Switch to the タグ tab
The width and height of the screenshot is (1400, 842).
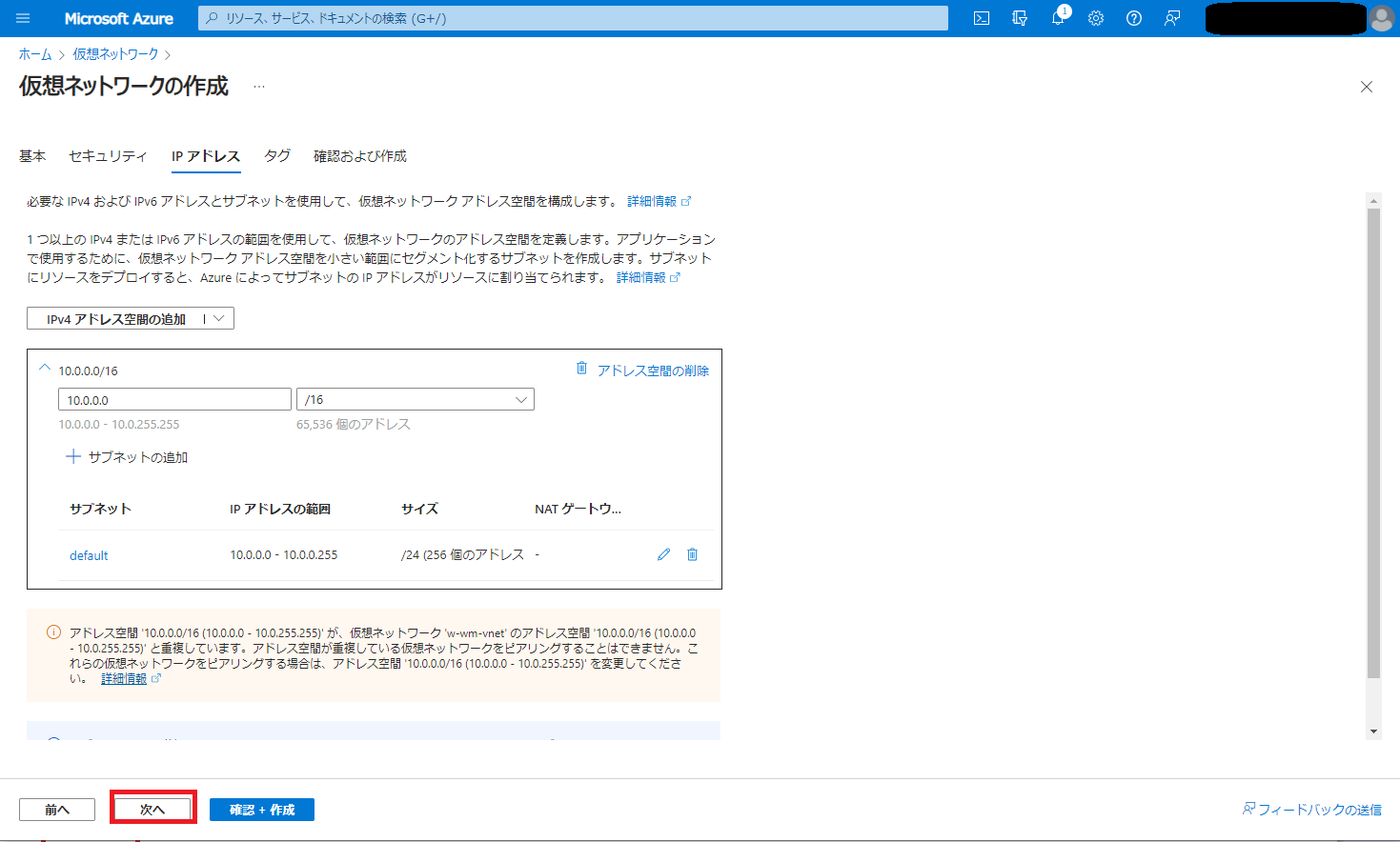click(277, 155)
